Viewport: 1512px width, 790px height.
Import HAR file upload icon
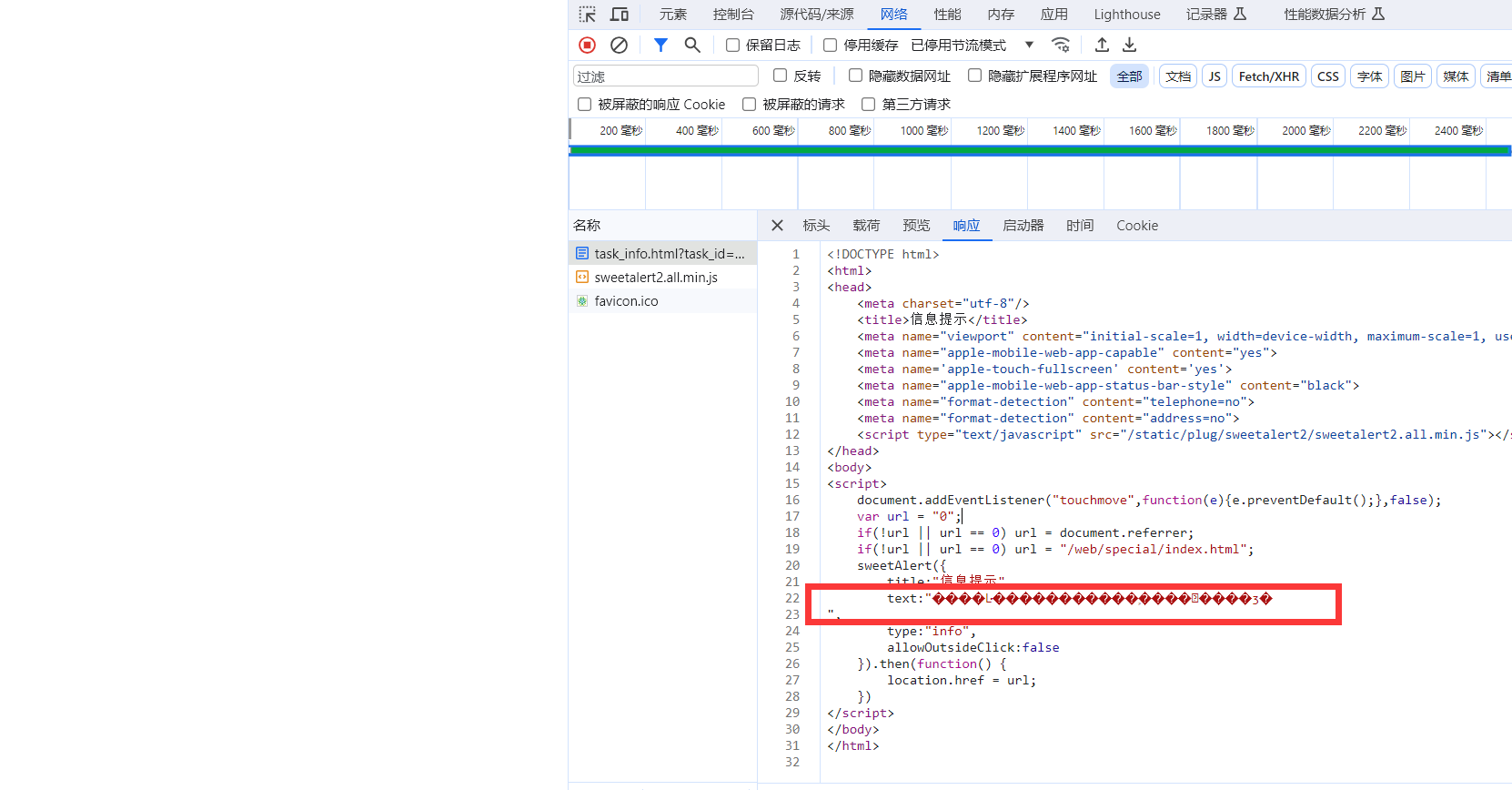[x=1102, y=45]
